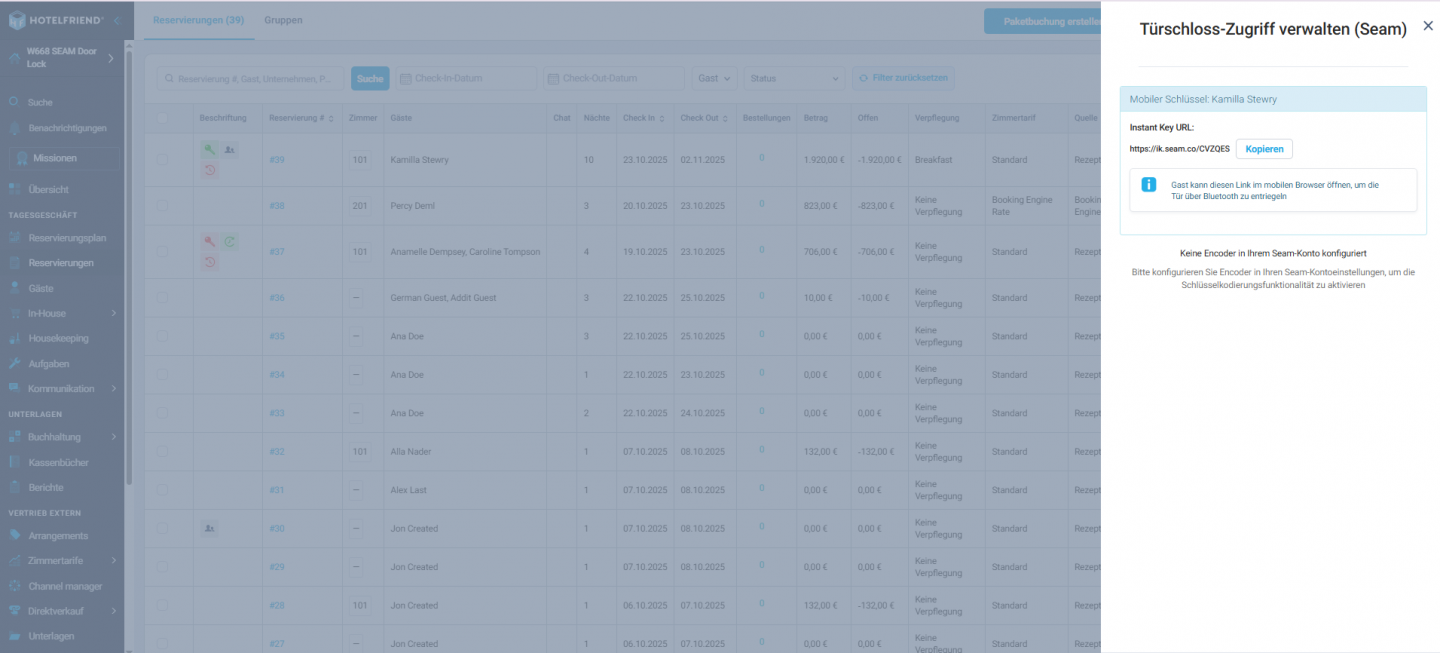Collapse sidebar with arrow next to HotelFriend logo
Screen dimensions: 1440x653
(x=116, y=20)
